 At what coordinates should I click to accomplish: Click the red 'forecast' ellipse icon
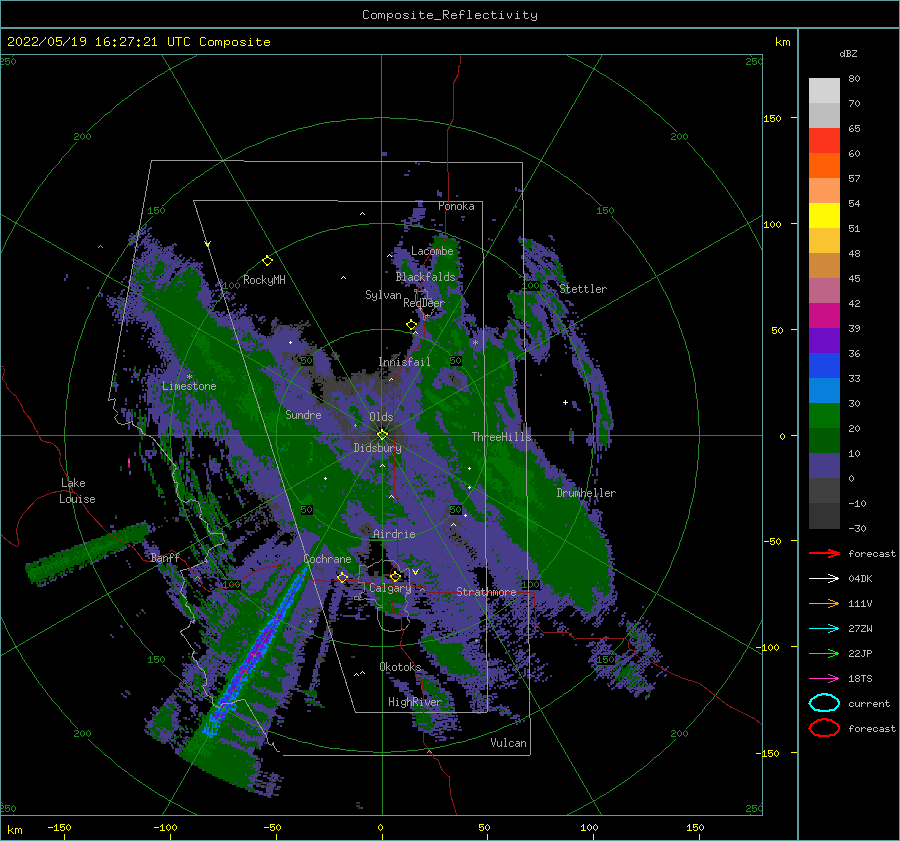tap(824, 728)
